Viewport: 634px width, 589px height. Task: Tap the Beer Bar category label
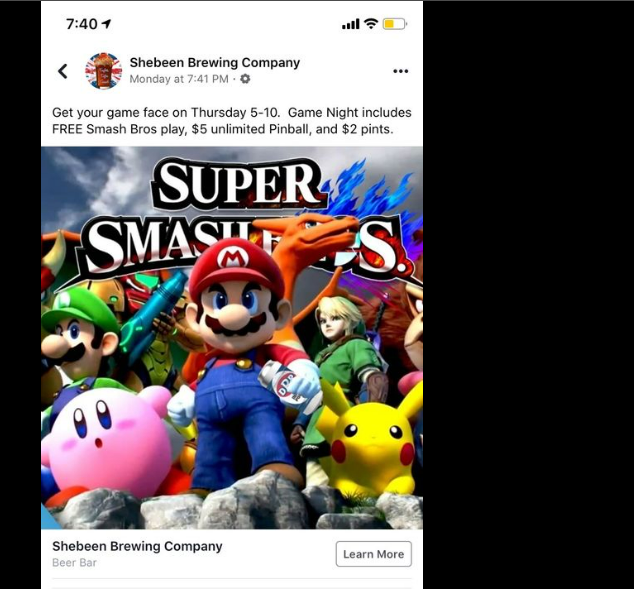click(x=74, y=563)
